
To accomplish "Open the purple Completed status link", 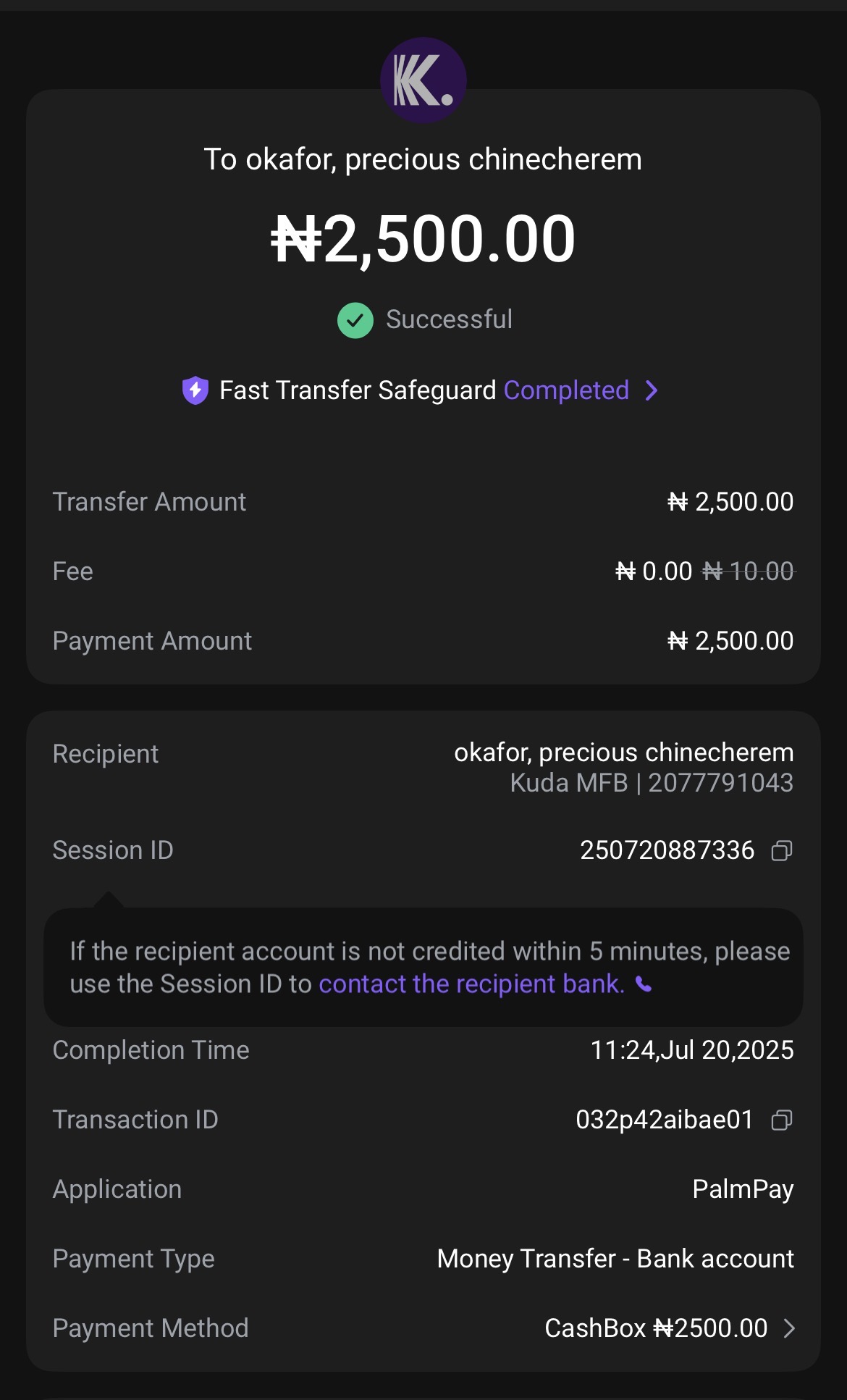I will pos(566,390).
